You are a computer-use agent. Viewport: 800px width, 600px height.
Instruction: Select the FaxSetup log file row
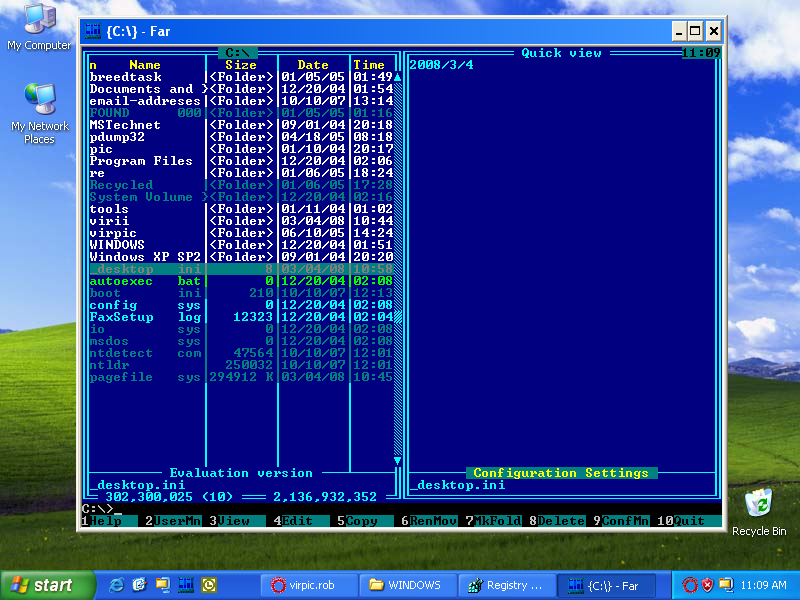(x=241, y=317)
